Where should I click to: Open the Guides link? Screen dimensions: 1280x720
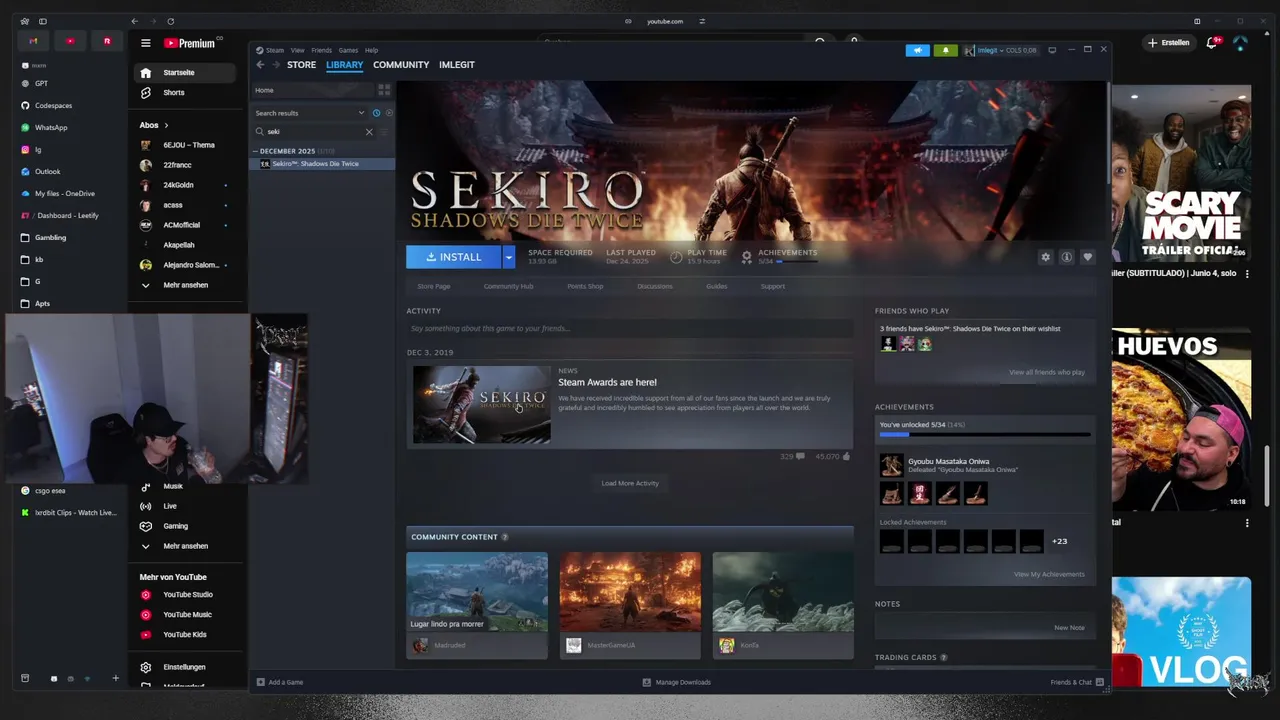pyautogui.click(x=716, y=286)
